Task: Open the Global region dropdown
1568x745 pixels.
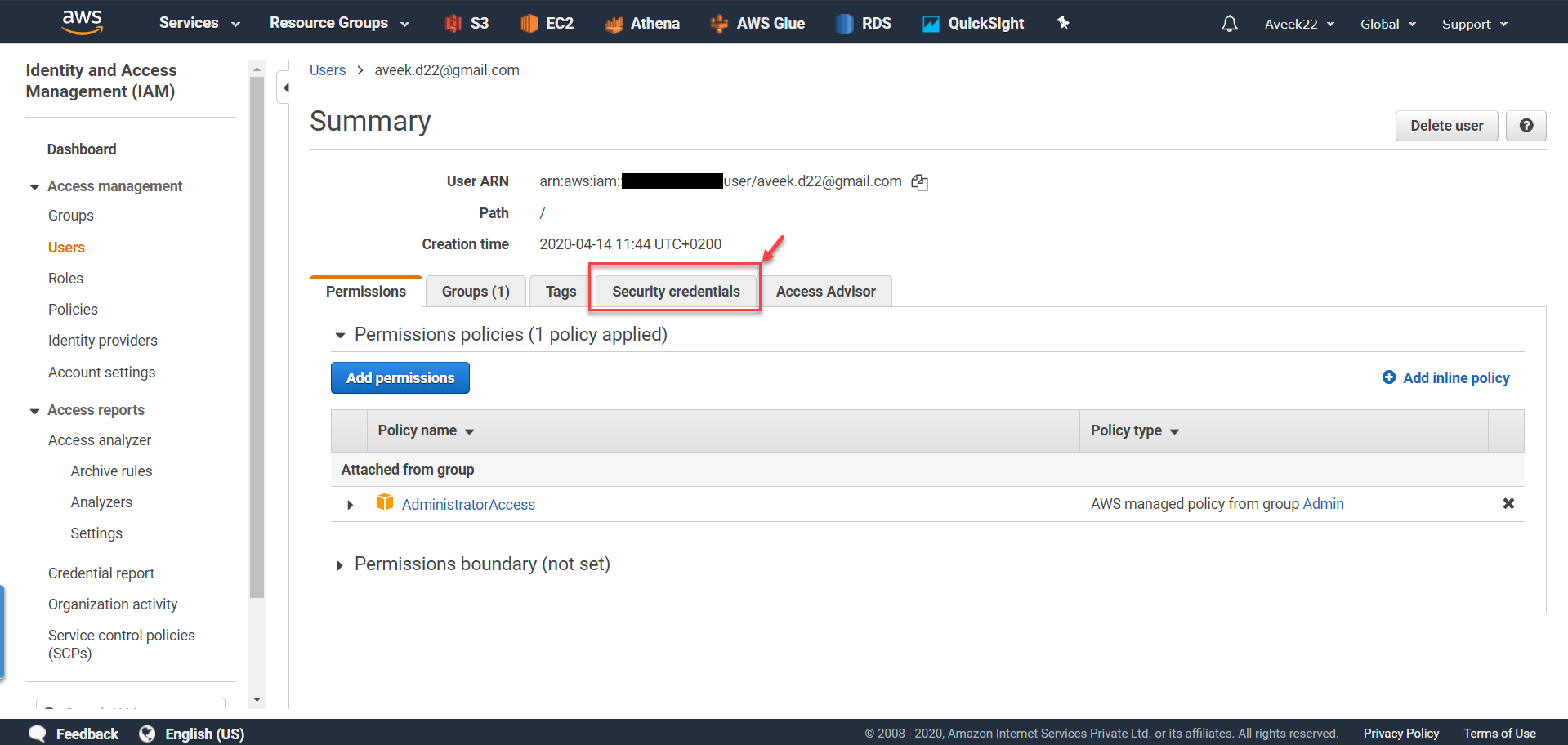Action: [x=1388, y=24]
